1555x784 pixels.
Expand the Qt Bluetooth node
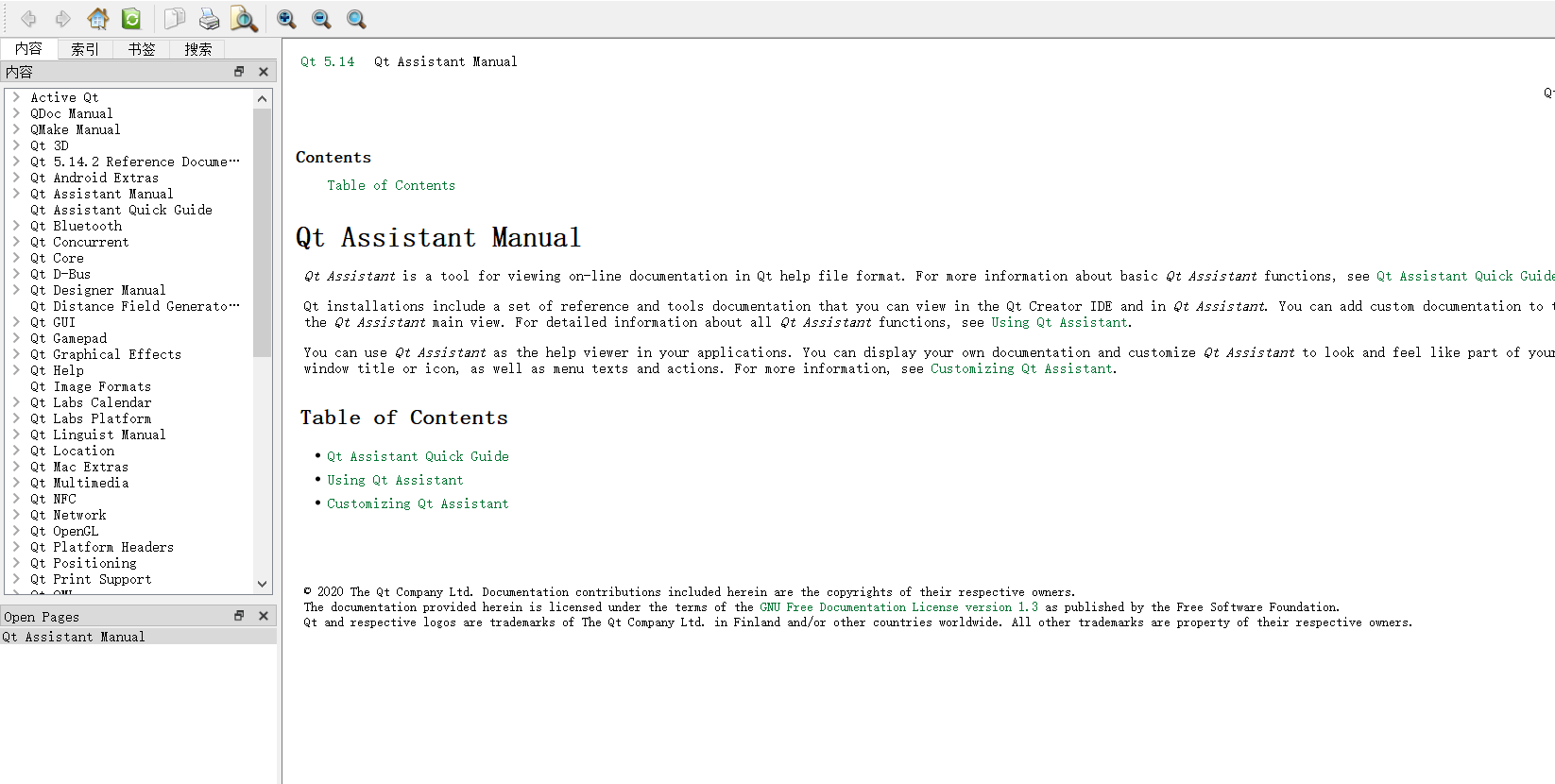pyautogui.click(x=16, y=226)
